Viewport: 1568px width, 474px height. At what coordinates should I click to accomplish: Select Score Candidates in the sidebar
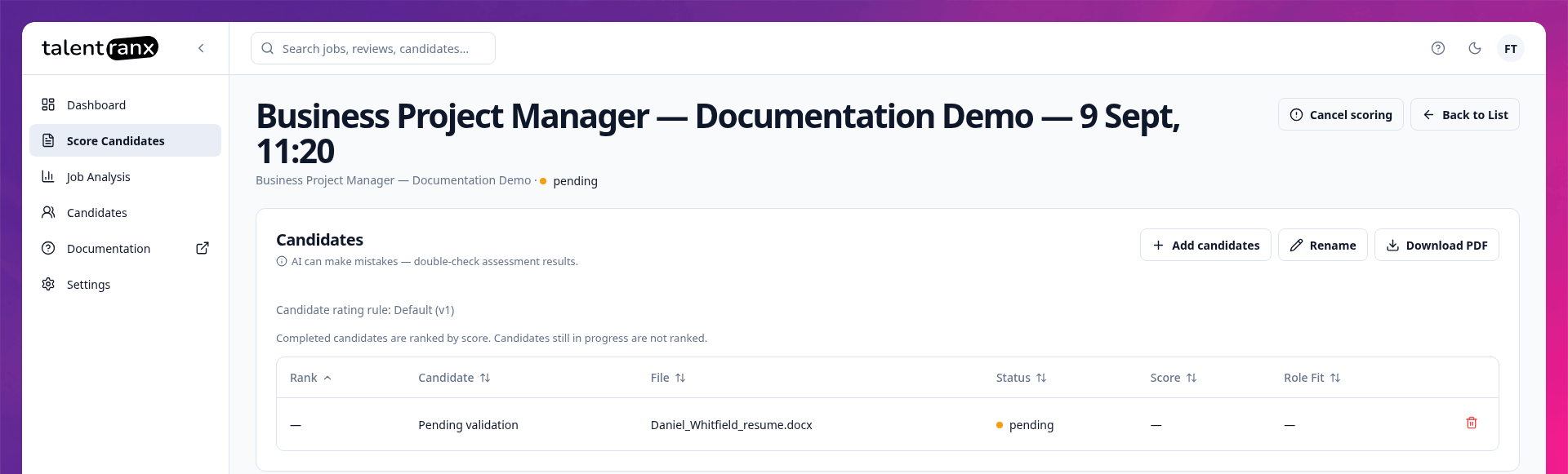(x=125, y=140)
